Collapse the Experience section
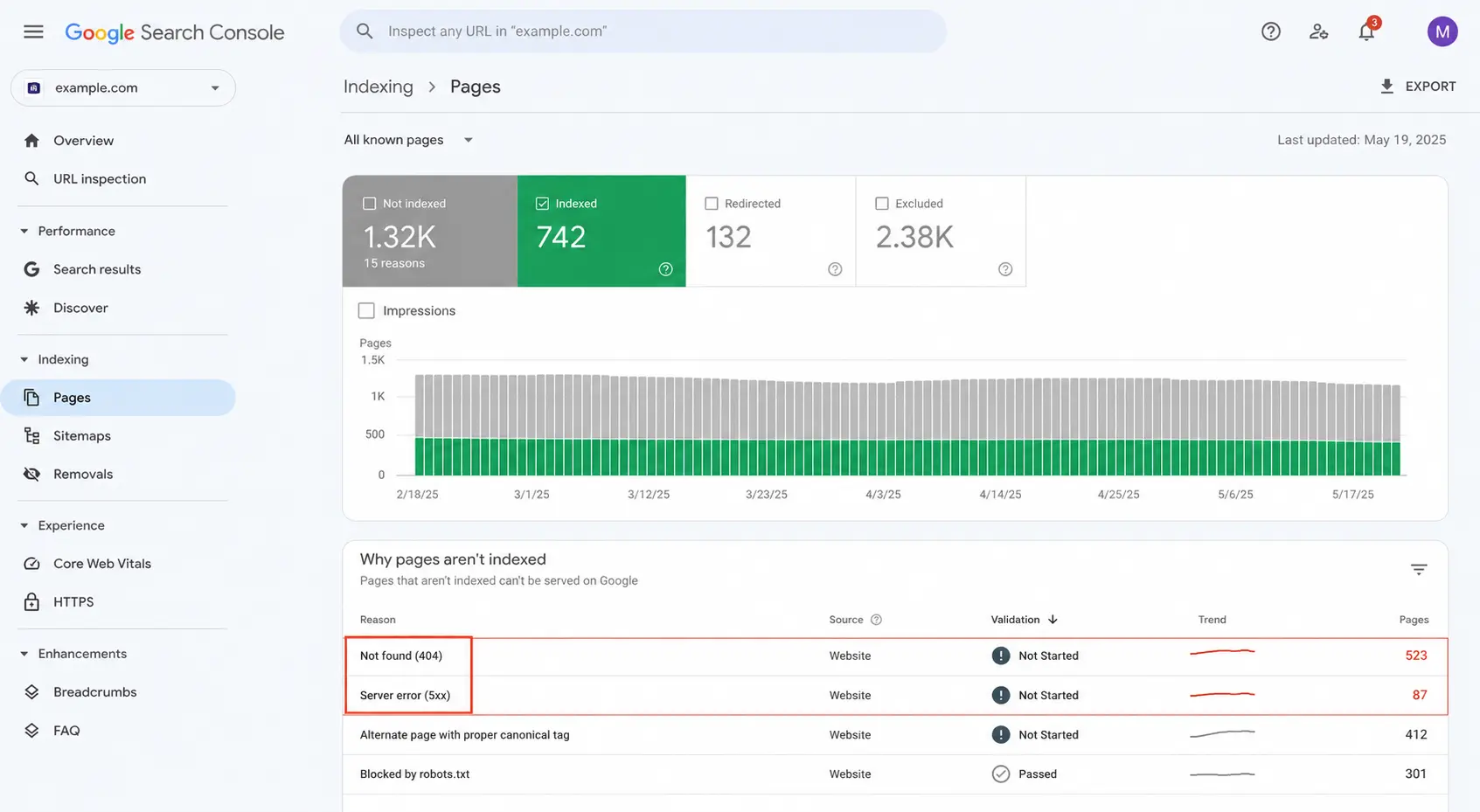The image size is (1480, 812). coord(24,525)
